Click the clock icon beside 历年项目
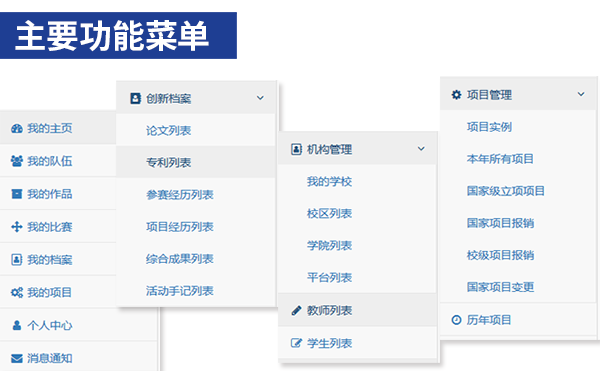The image size is (600, 371). (457, 320)
